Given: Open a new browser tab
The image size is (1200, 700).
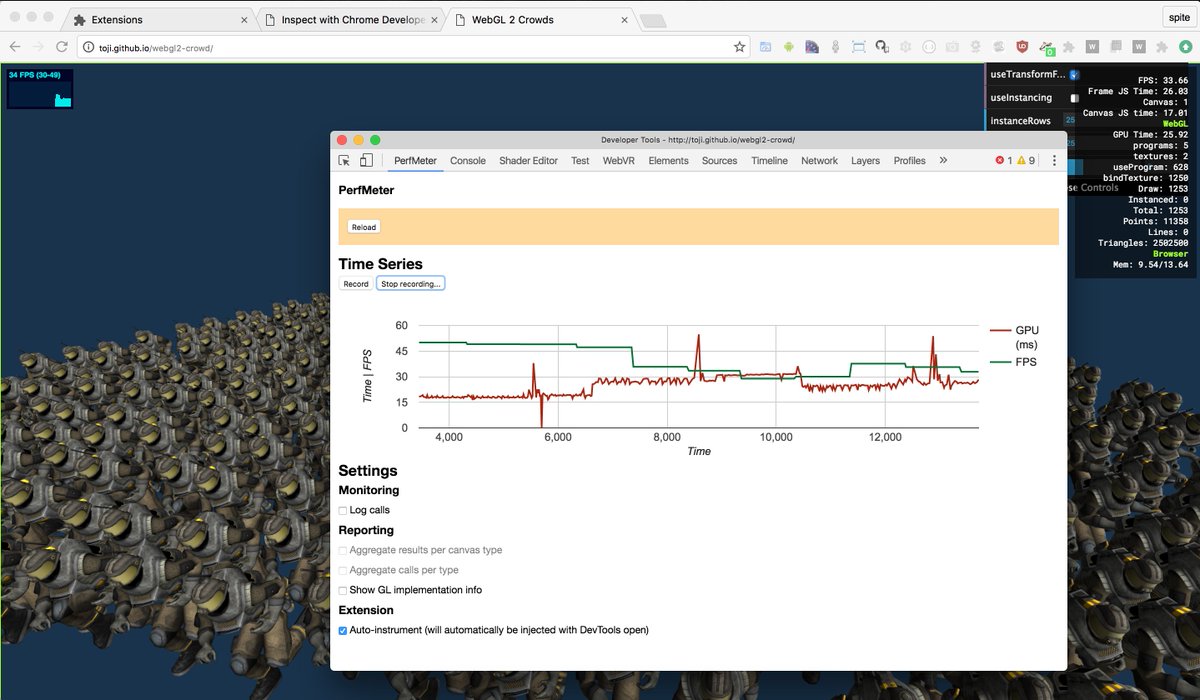Looking at the screenshot, I should (652, 20).
